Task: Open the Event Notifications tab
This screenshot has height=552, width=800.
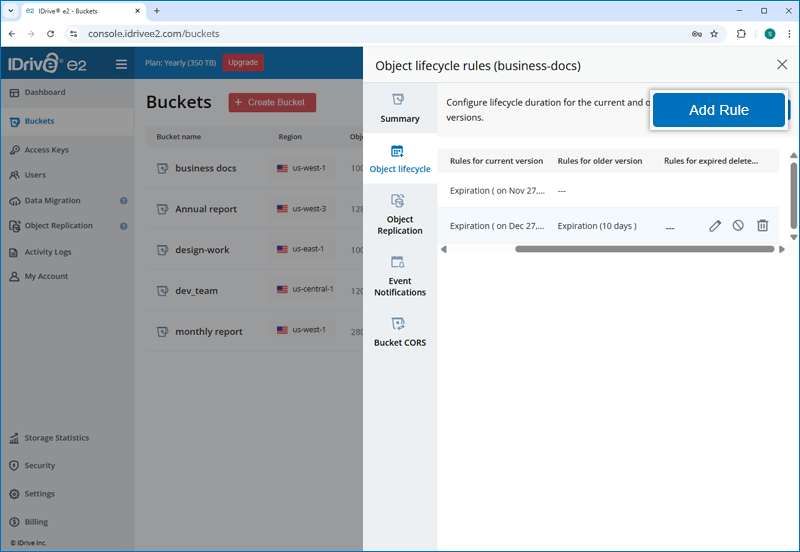Action: (400, 274)
